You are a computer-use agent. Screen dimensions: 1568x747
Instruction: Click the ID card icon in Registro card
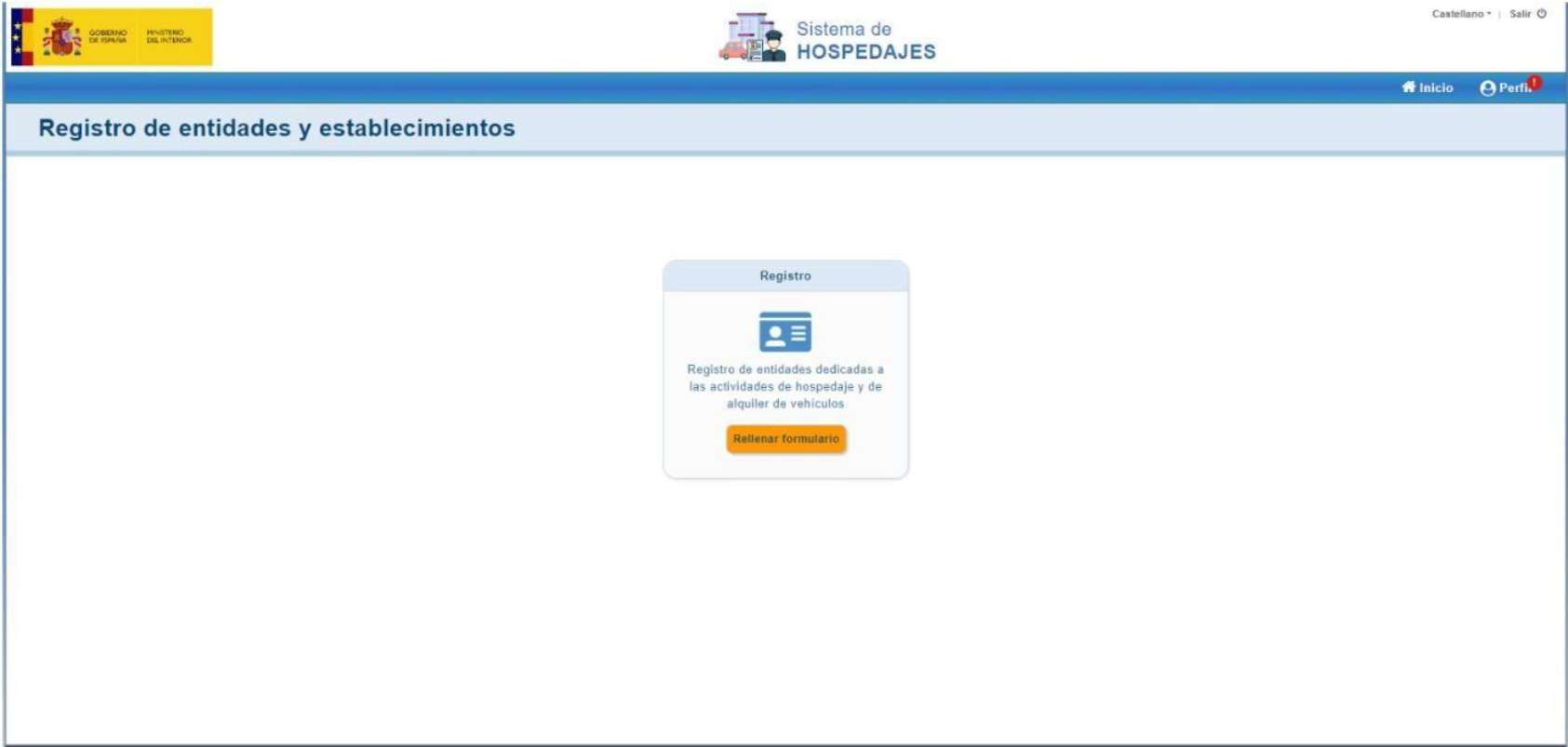pyautogui.click(x=784, y=332)
